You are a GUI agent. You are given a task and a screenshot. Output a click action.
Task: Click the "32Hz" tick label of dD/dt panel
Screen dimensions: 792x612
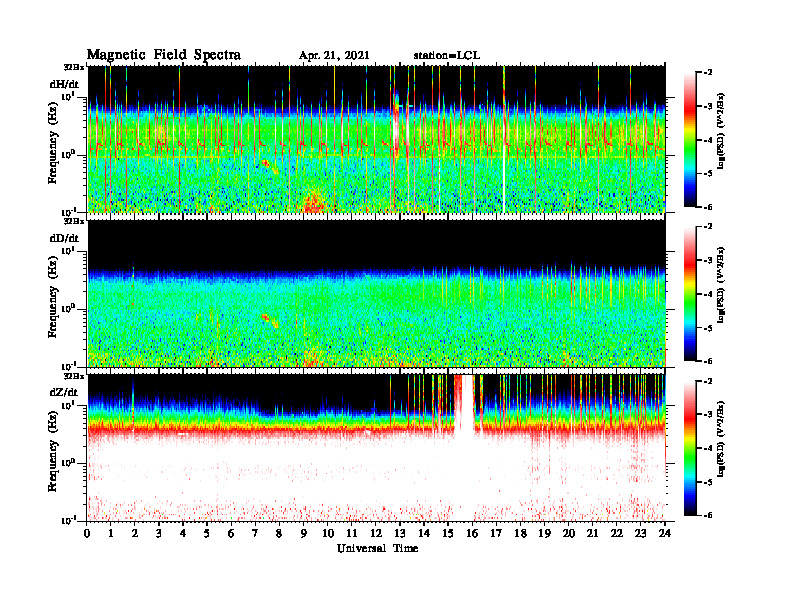tap(74, 221)
